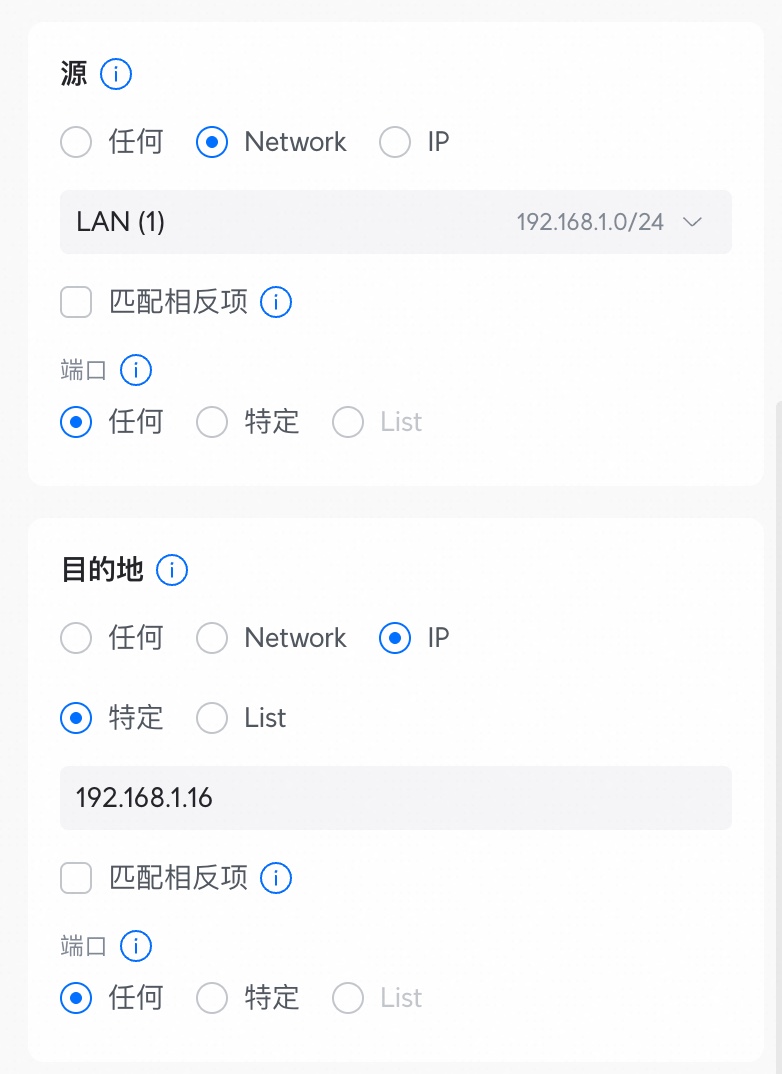The width and height of the screenshot is (782, 1074).
Task: Enable source 匹配相反项 checkbox
Action: pyautogui.click(x=76, y=302)
